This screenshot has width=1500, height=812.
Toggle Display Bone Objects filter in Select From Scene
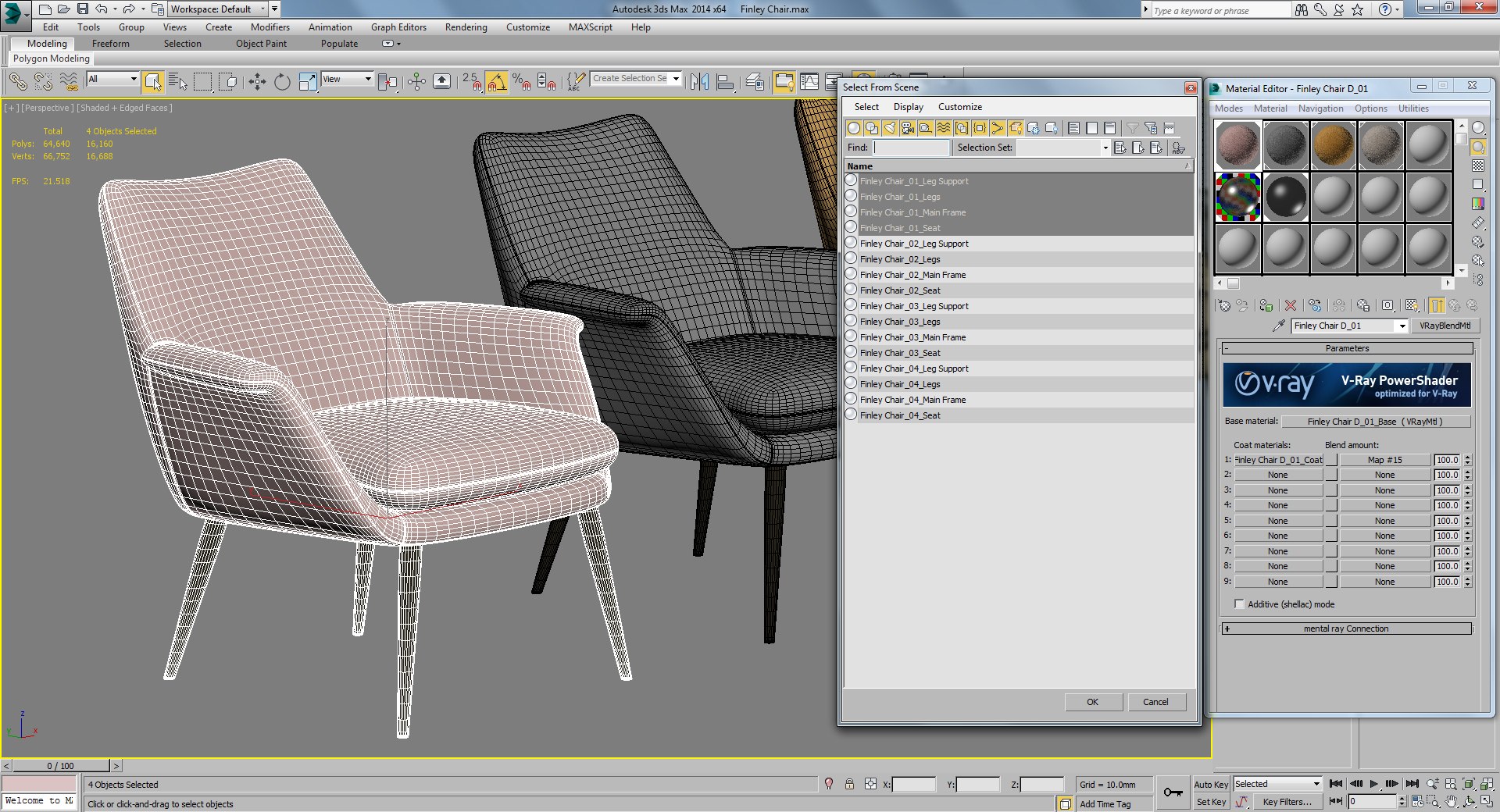998,128
